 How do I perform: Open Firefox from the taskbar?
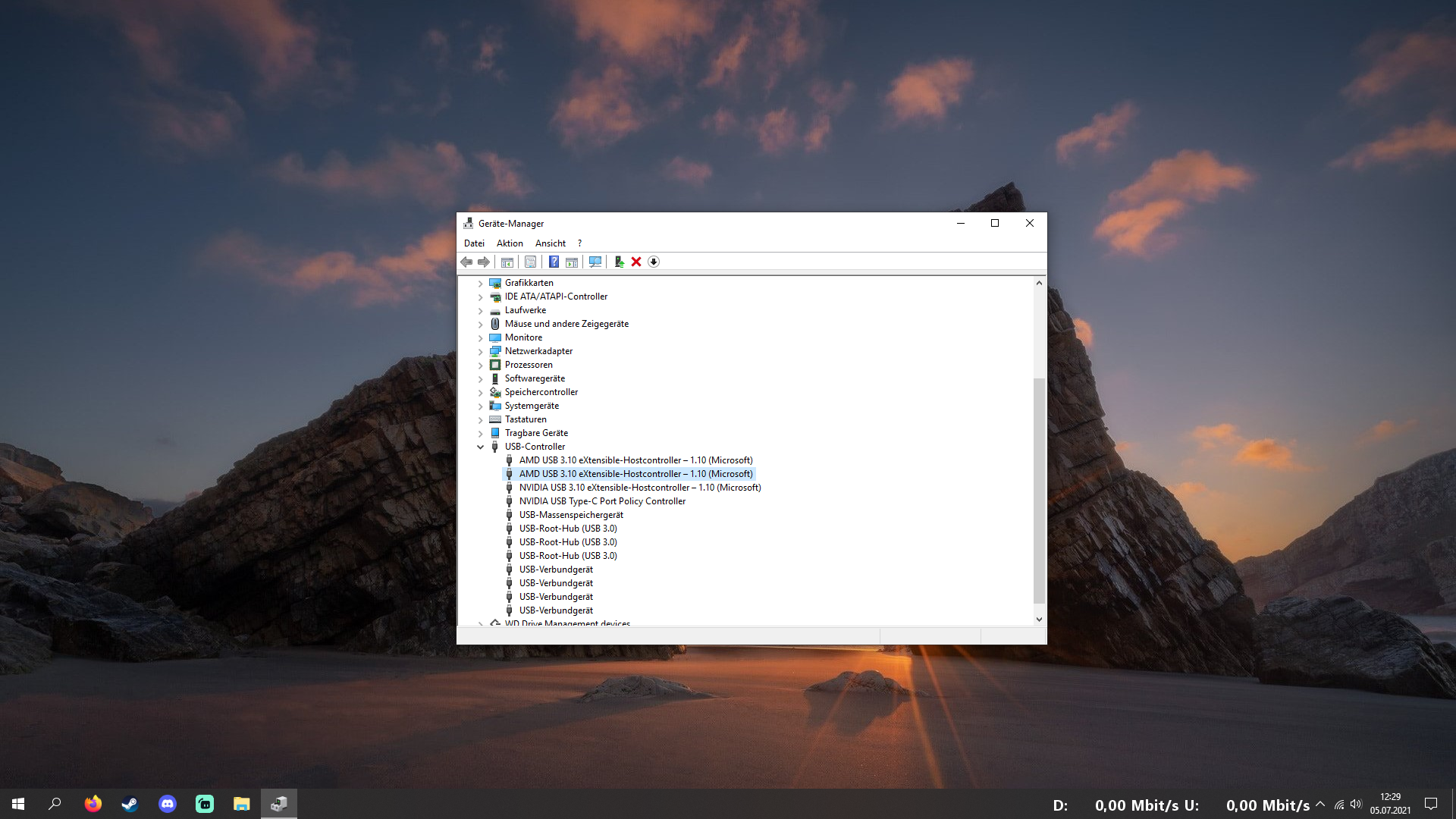(x=93, y=804)
